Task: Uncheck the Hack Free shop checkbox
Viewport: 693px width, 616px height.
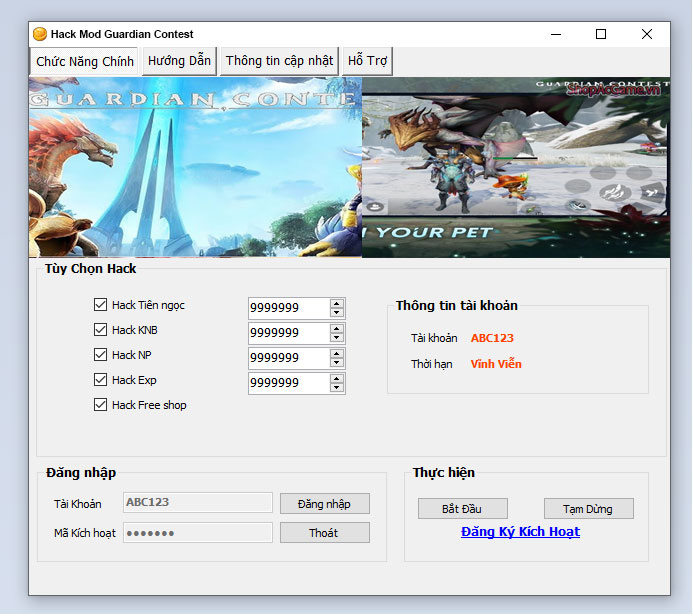Action: [100, 405]
